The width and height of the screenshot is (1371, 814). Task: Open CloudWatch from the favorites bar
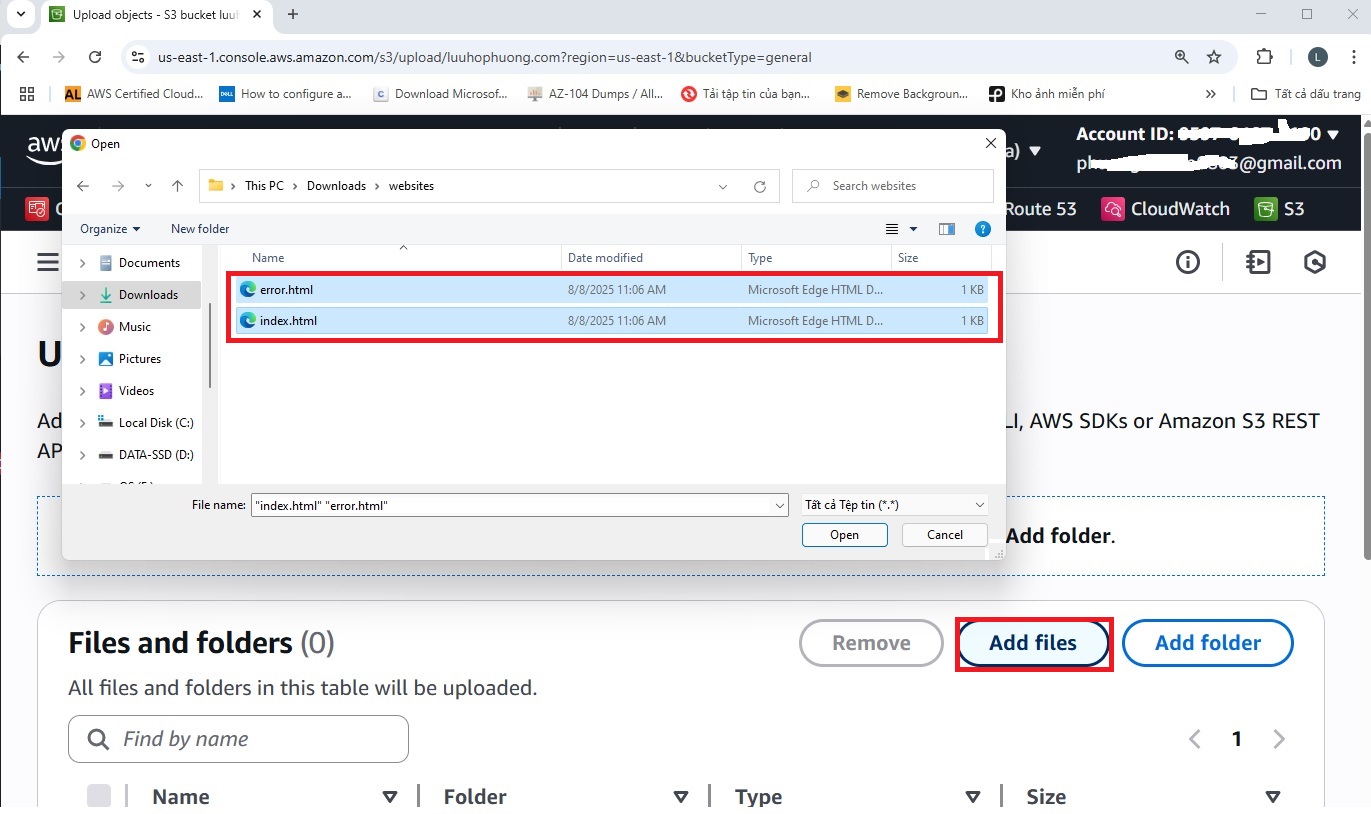1165,209
